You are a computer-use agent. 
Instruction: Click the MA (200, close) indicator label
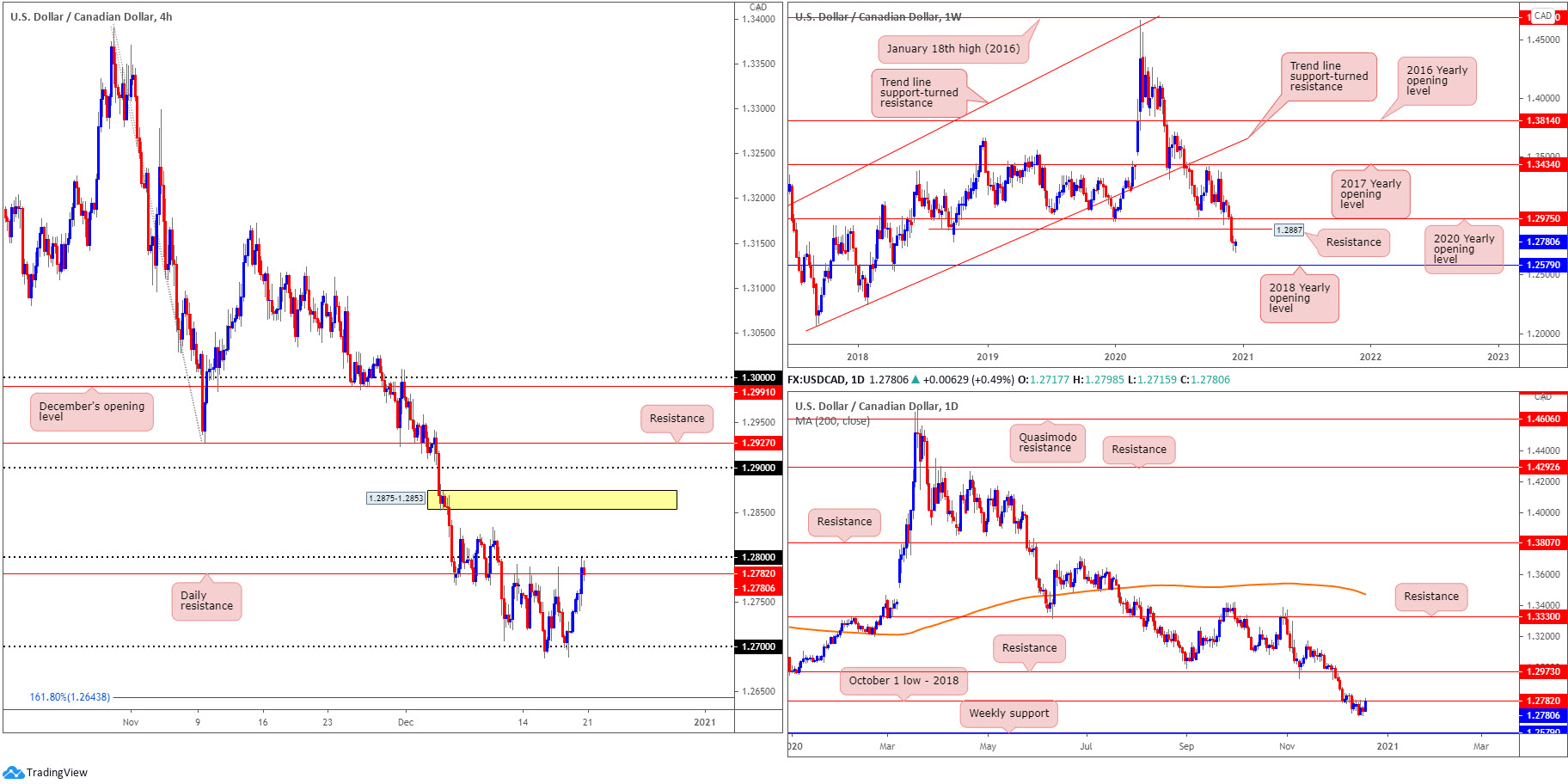point(832,421)
